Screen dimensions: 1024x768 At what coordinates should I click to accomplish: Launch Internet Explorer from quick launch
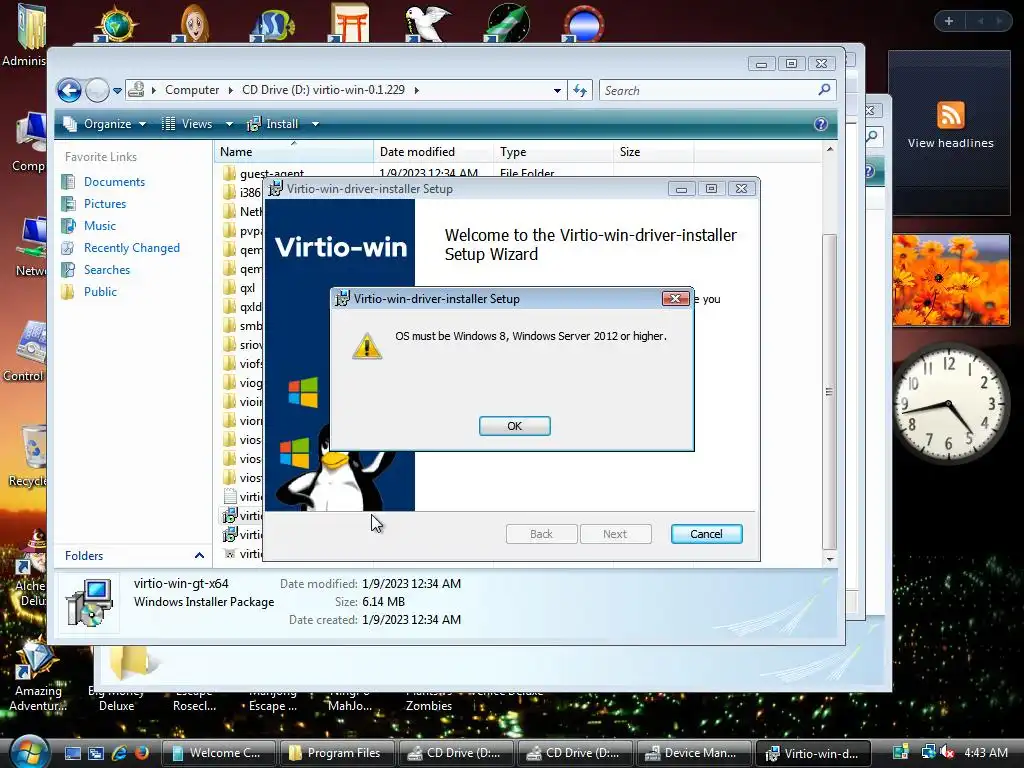(x=119, y=753)
